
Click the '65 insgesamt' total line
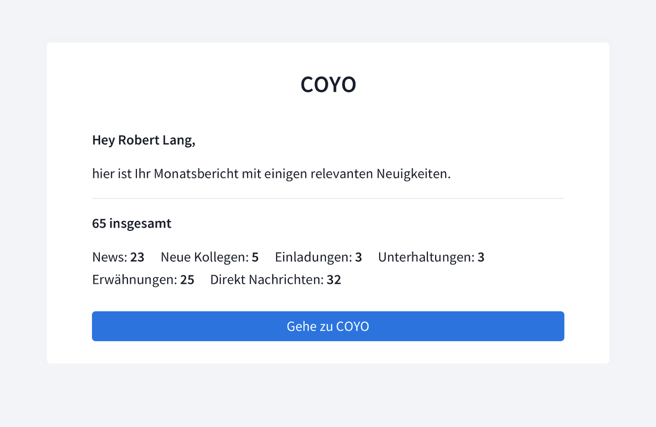pos(131,223)
